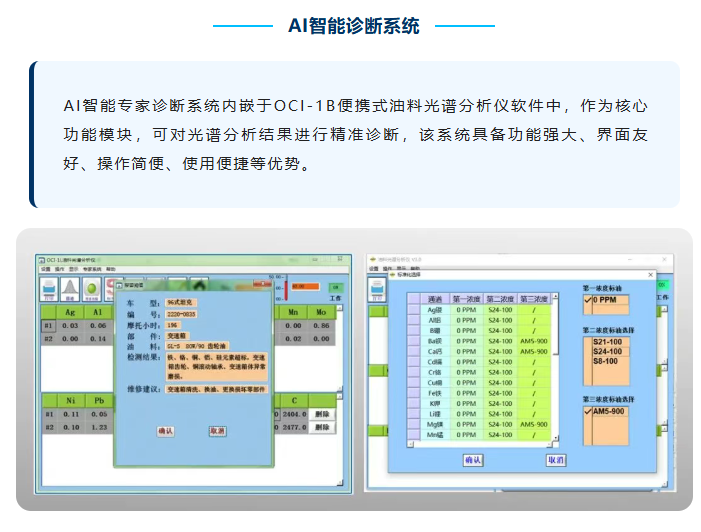Click the Mo column header
This screenshot has height=532, width=701.
point(321,312)
